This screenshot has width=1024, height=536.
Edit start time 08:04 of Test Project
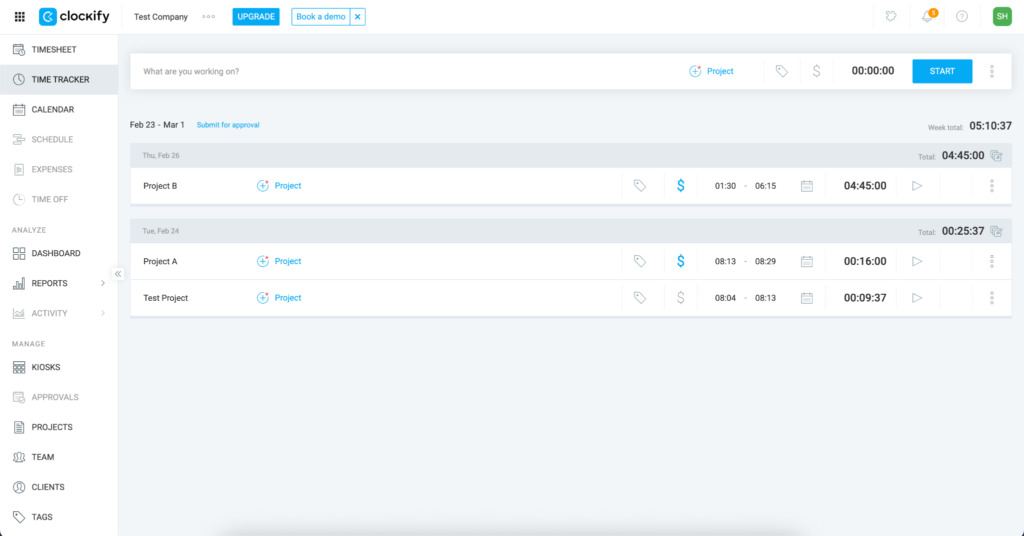[x=725, y=298]
